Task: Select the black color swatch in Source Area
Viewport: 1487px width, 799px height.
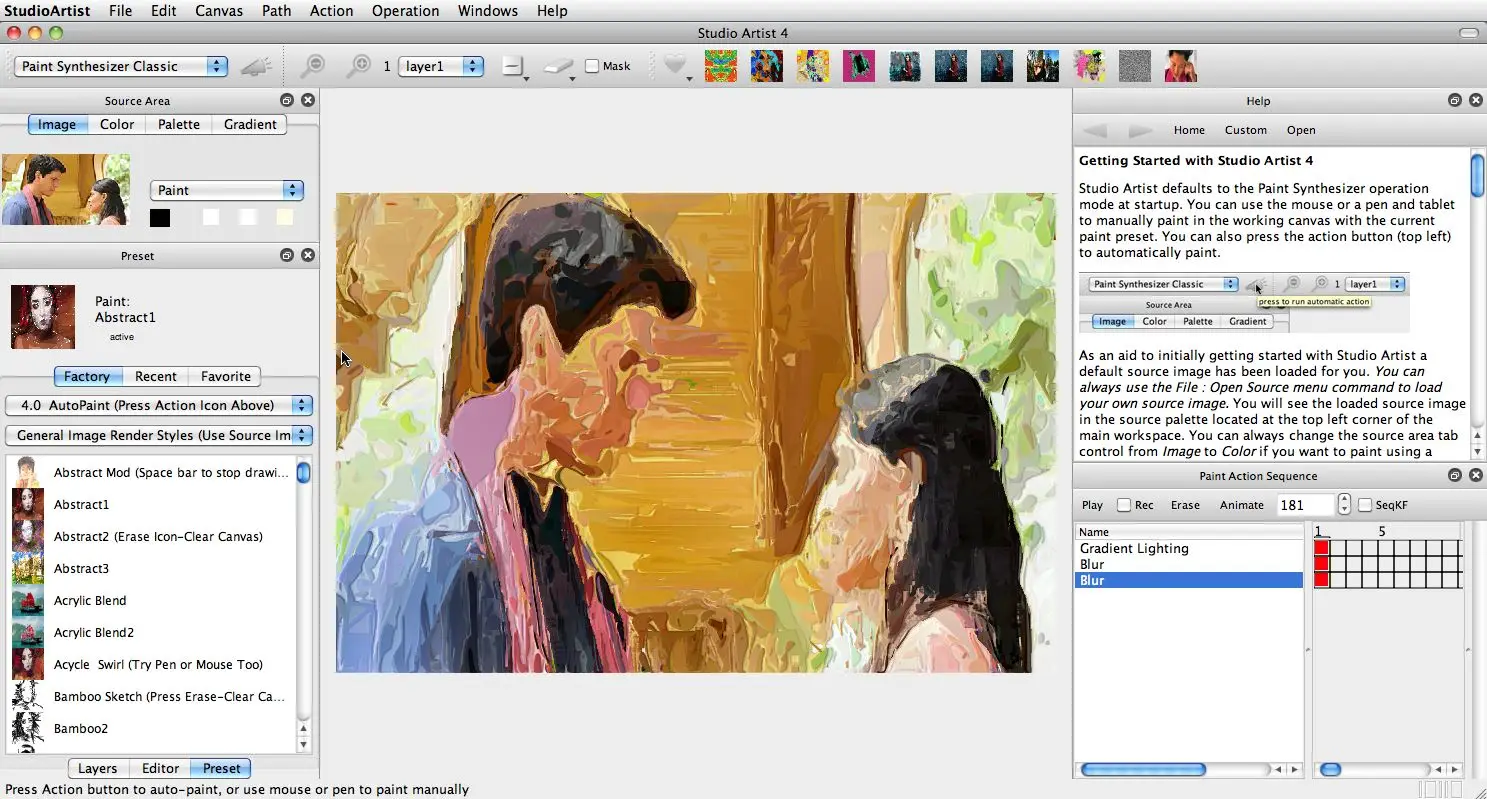Action: pos(160,217)
